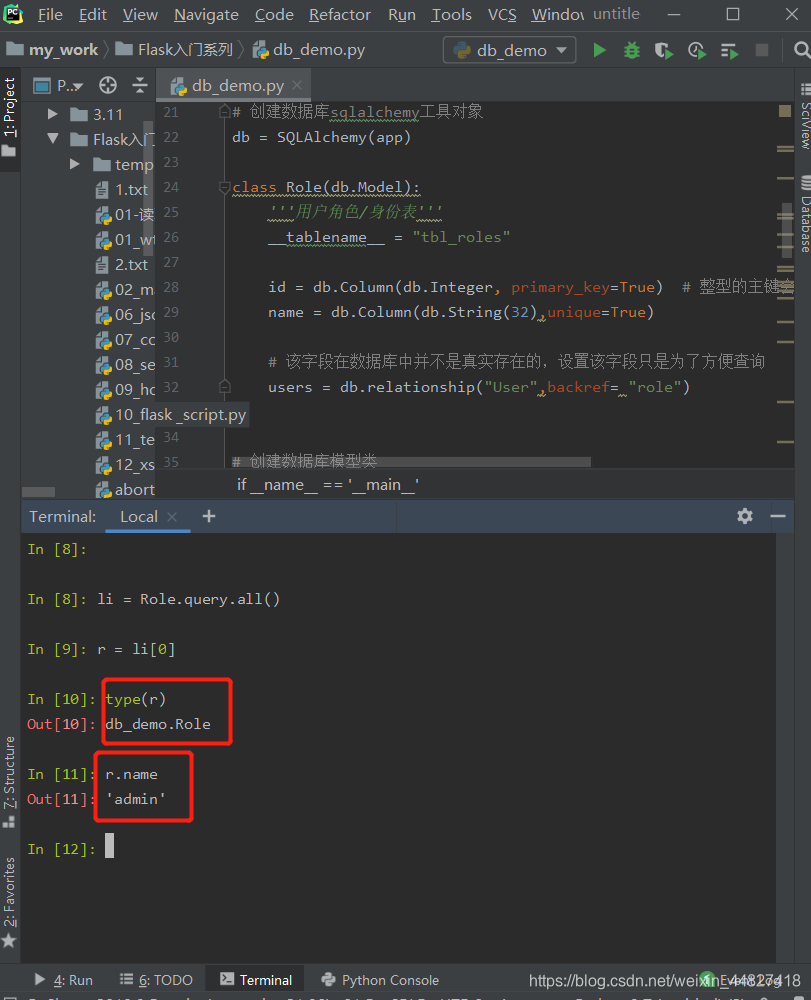Open the View menu
Viewport: 811px width, 1000px height.
[140, 14]
